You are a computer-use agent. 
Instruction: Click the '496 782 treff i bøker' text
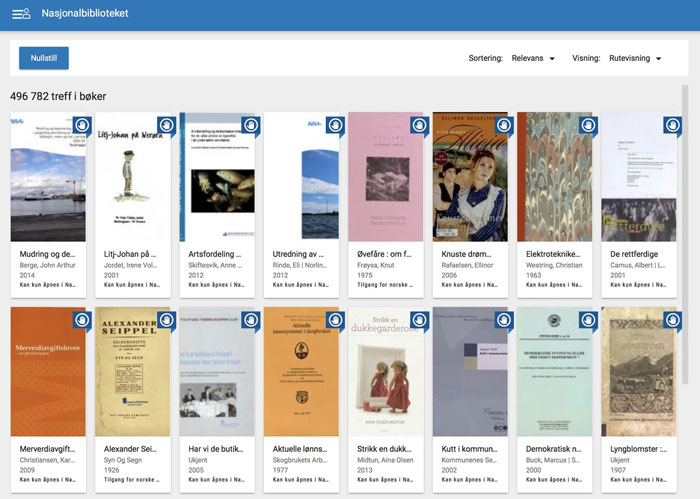click(58, 96)
